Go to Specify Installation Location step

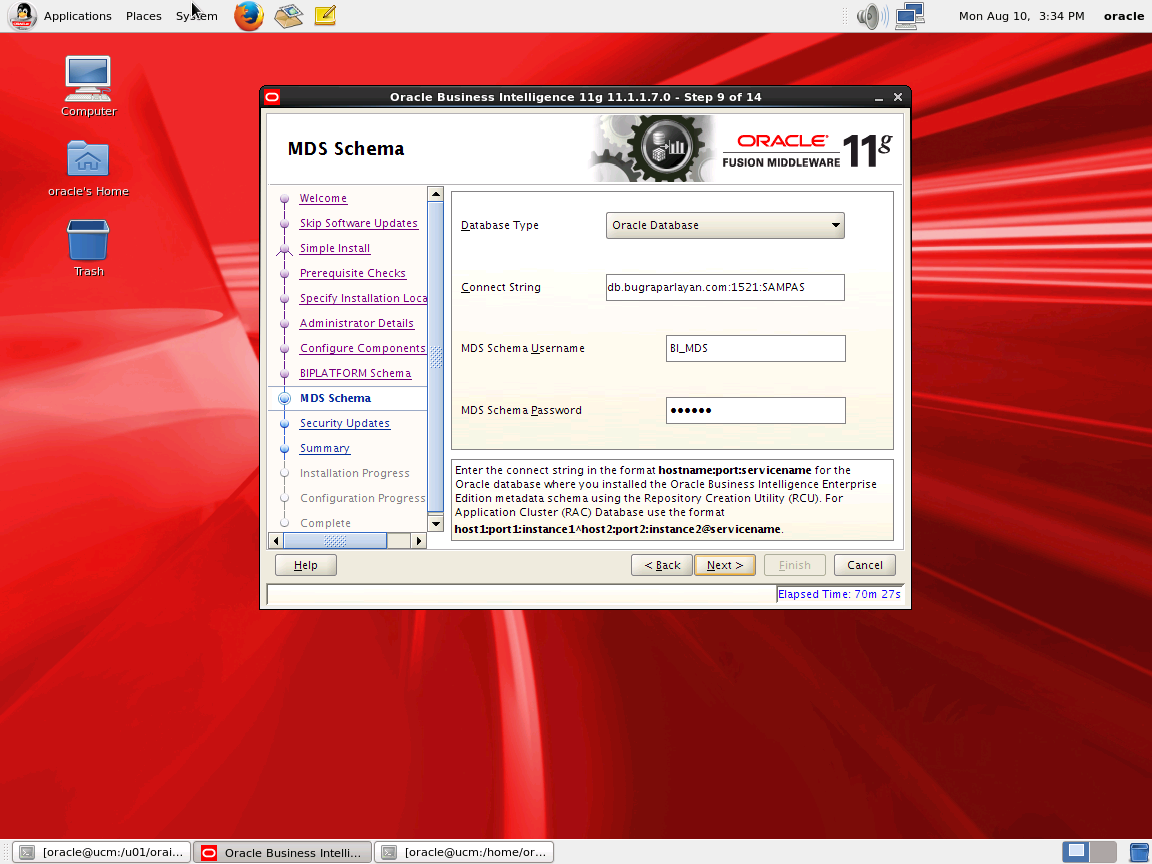pos(363,298)
